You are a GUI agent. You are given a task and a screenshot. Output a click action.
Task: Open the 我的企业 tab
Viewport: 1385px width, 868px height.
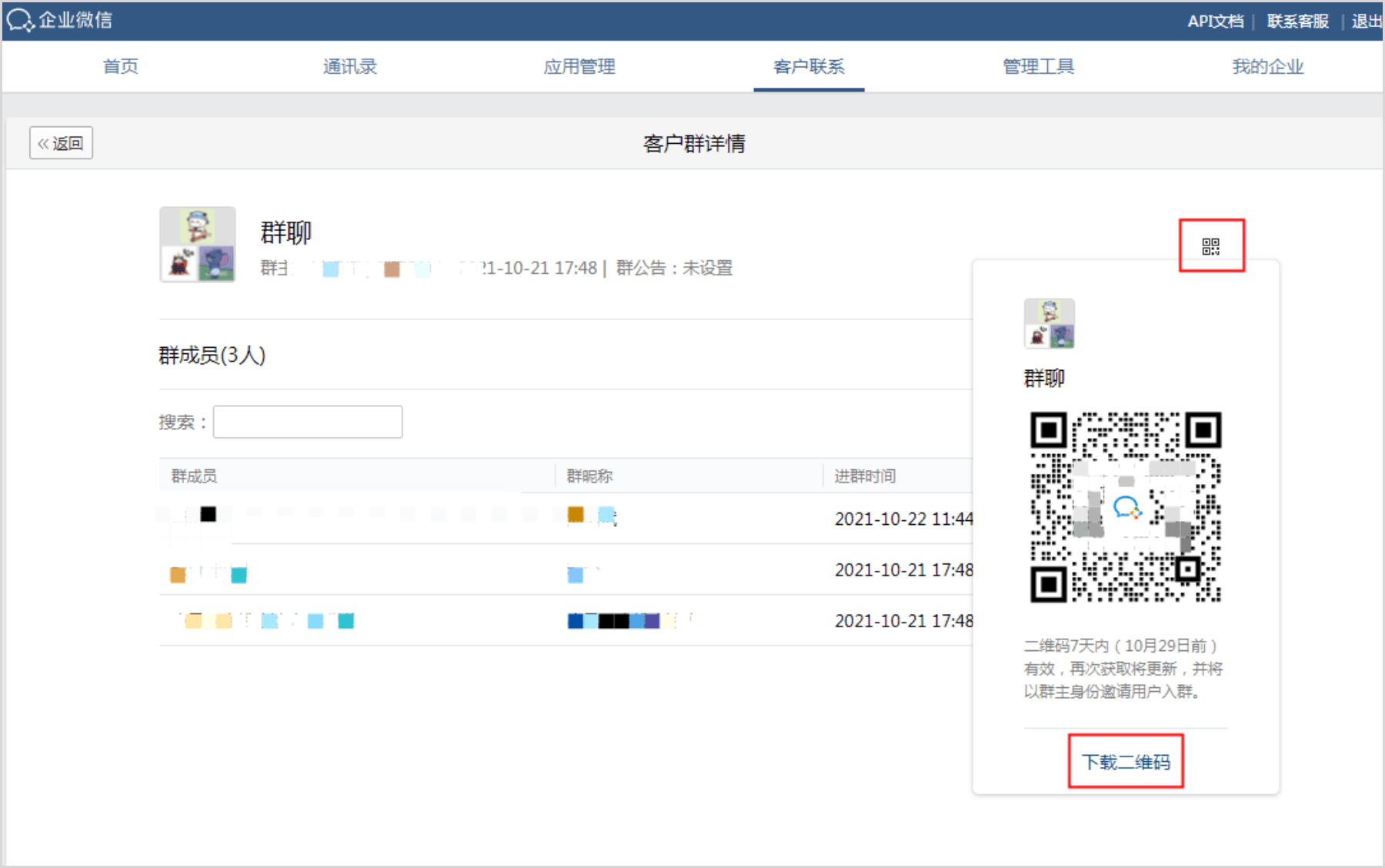1267,67
